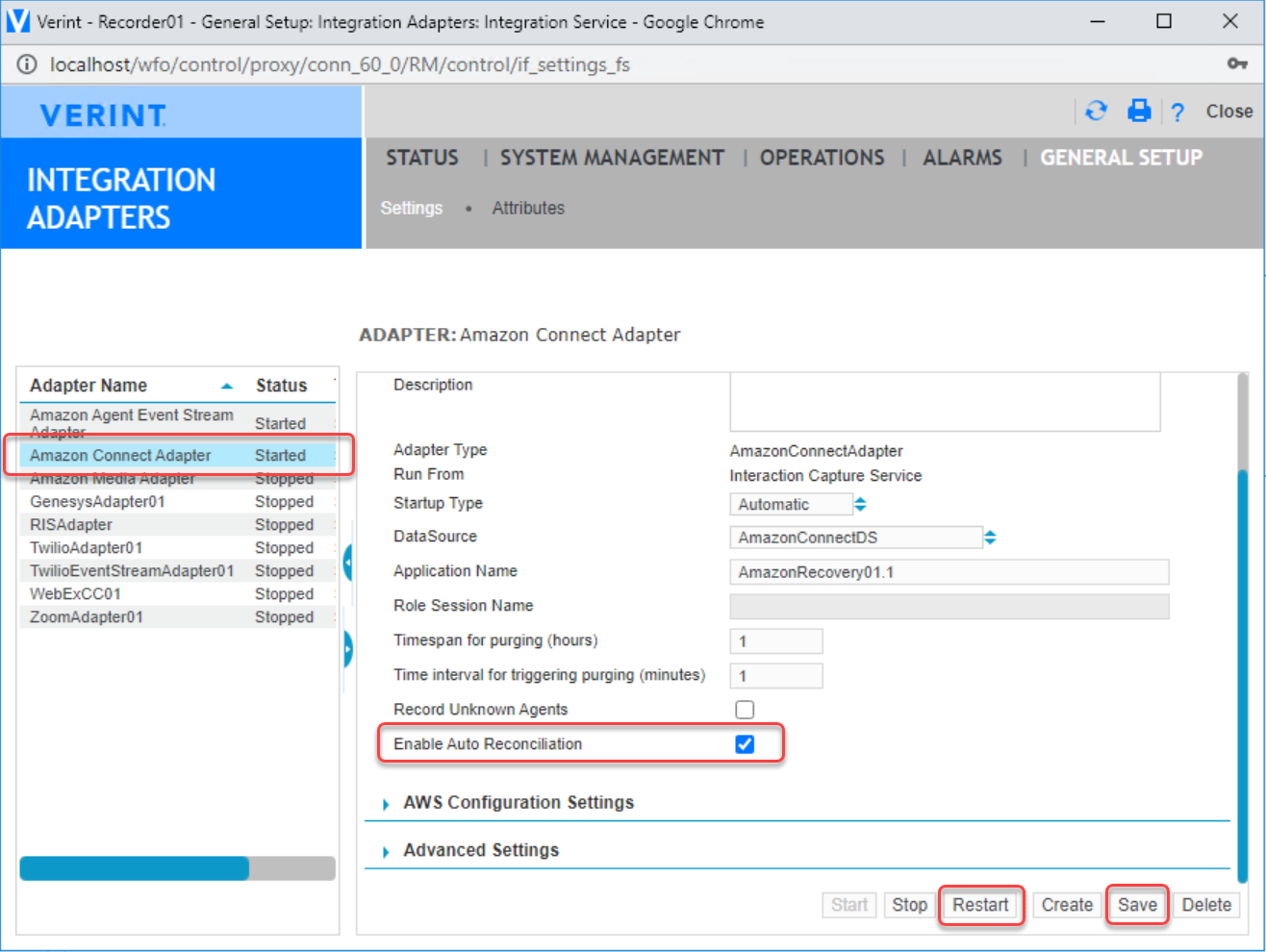Click time interval for triggering purging field
1266x952 pixels.
pyautogui.click(x=776, y=676)
